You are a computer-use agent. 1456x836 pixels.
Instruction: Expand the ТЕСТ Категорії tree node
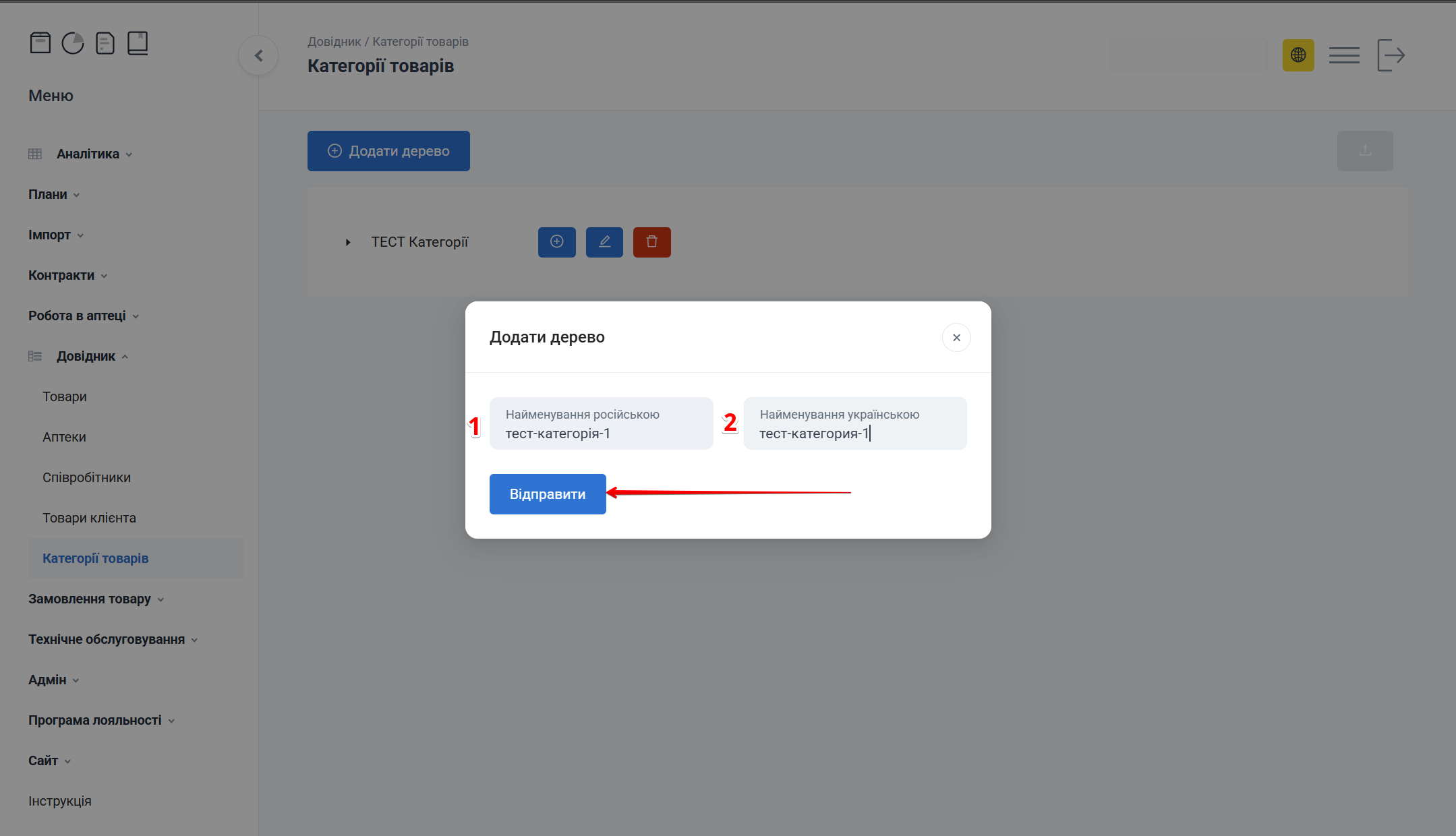point(348,242)
